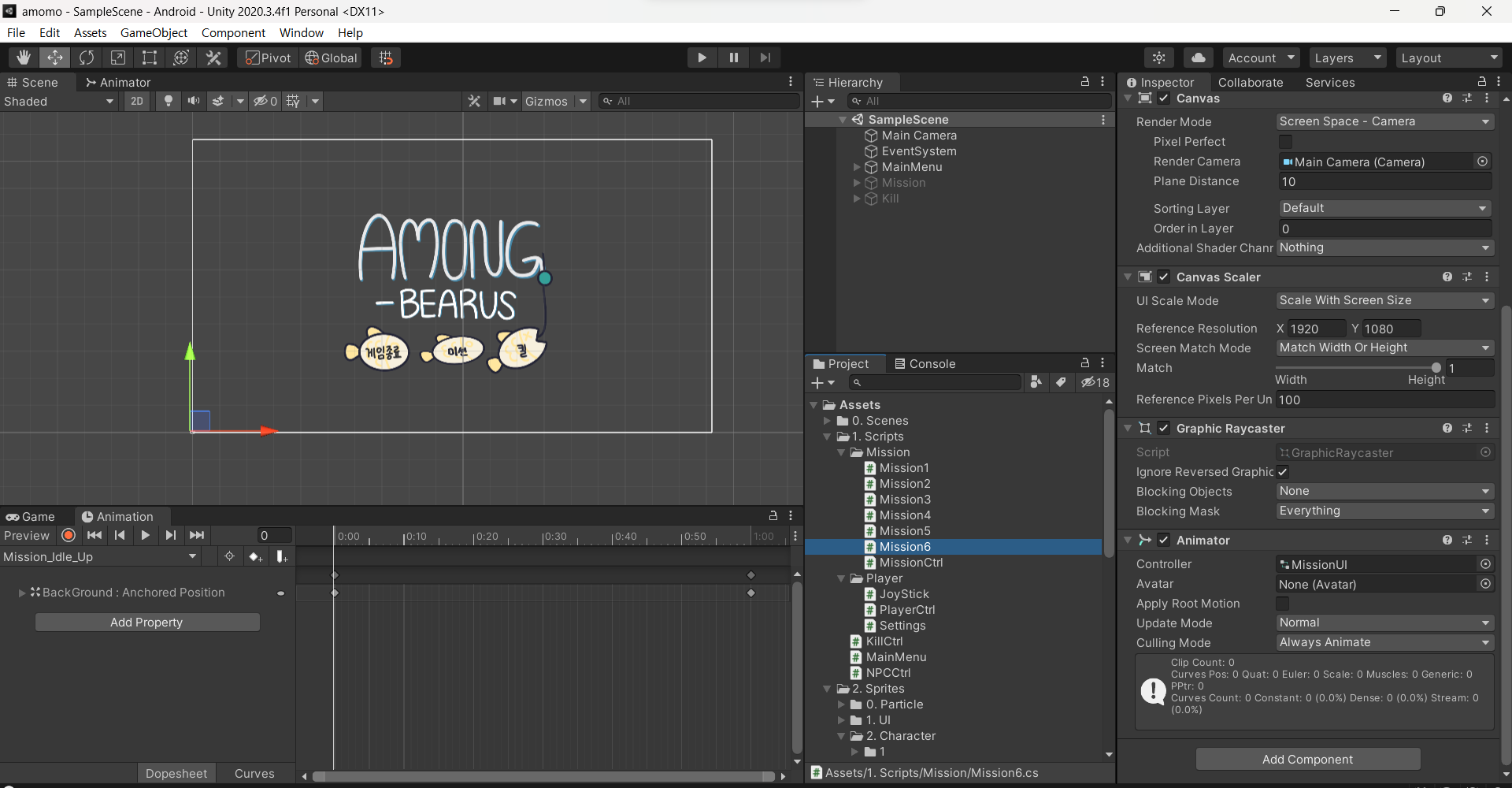The image size is (1512, 788).
Task: Click Add event icon in Animation
Action: (x=281, y=556)
